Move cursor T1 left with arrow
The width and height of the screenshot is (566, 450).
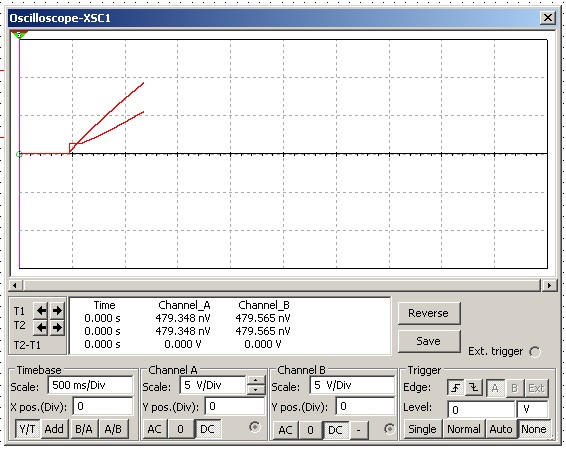tap(41, 310)
